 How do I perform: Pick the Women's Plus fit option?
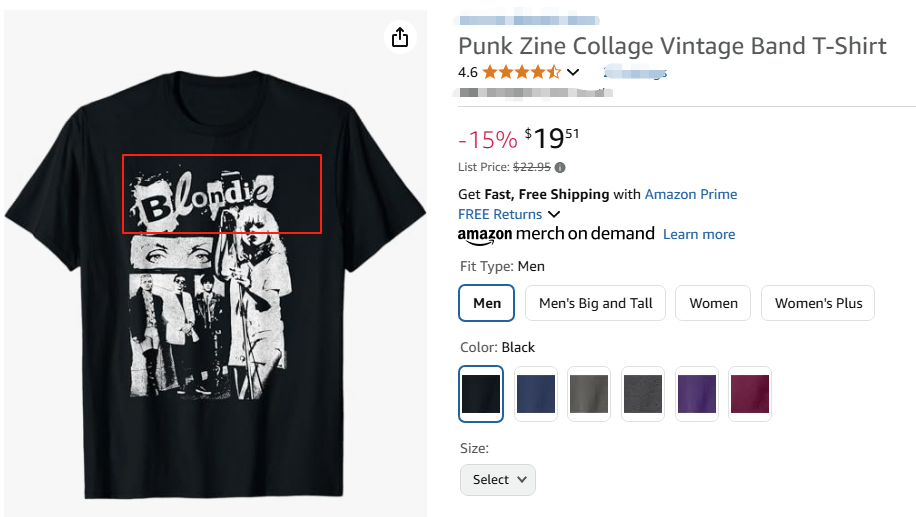818,303
